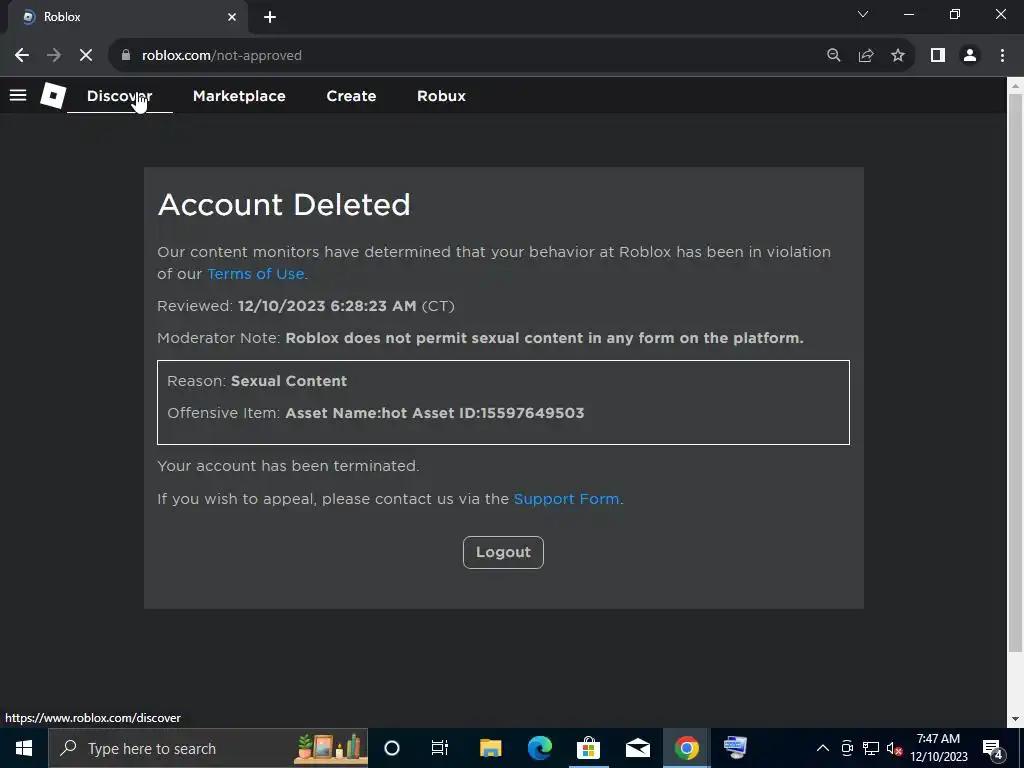Open Cortana circle icon
1024x768 pixels.
392,748
